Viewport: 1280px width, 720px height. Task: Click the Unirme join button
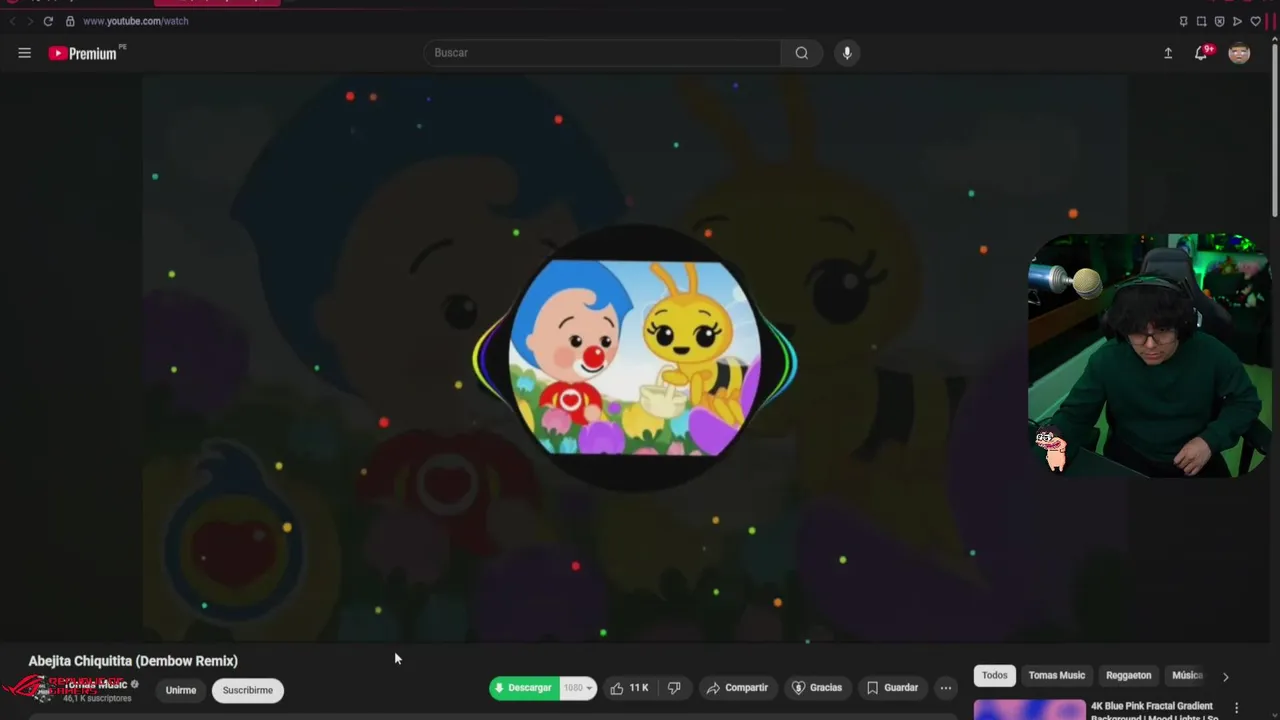[181, 690]
